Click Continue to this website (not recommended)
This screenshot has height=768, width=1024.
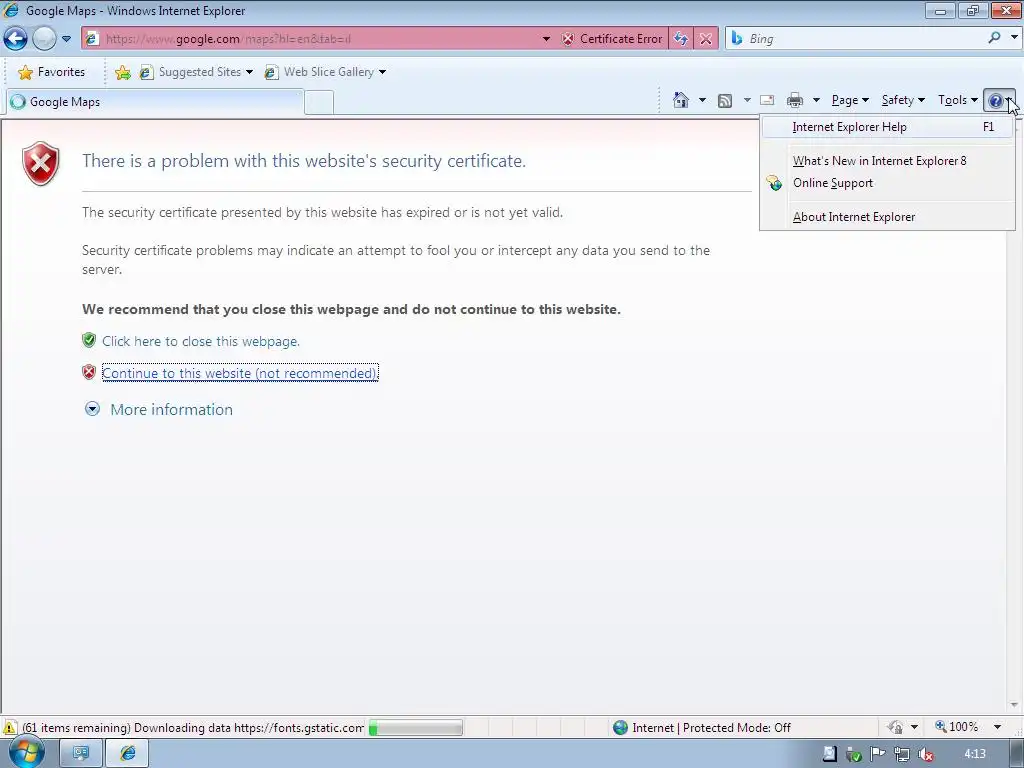[x=240, y=373]
